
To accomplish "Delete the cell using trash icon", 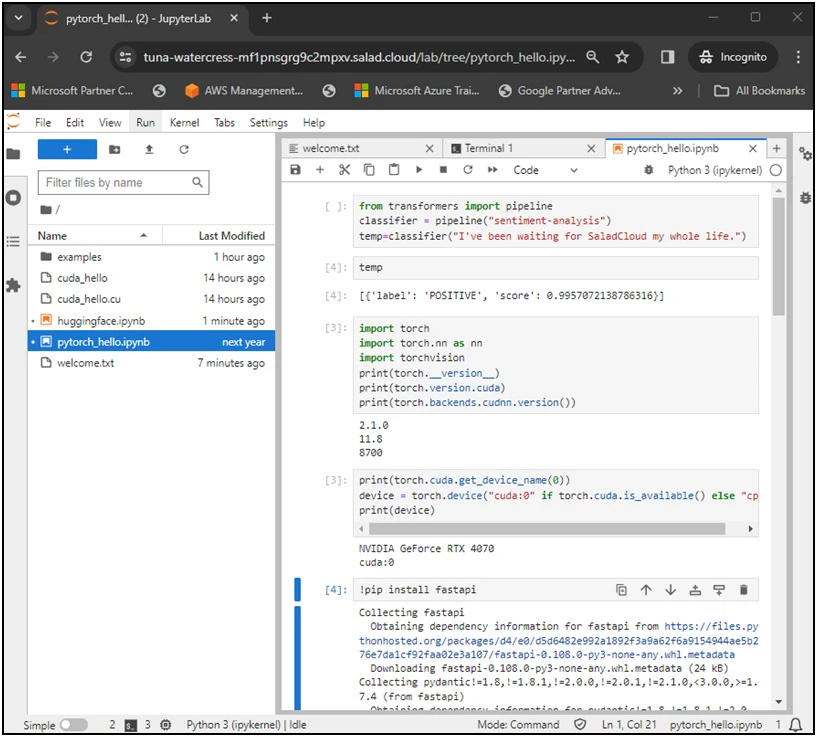I will coord(743,590).
